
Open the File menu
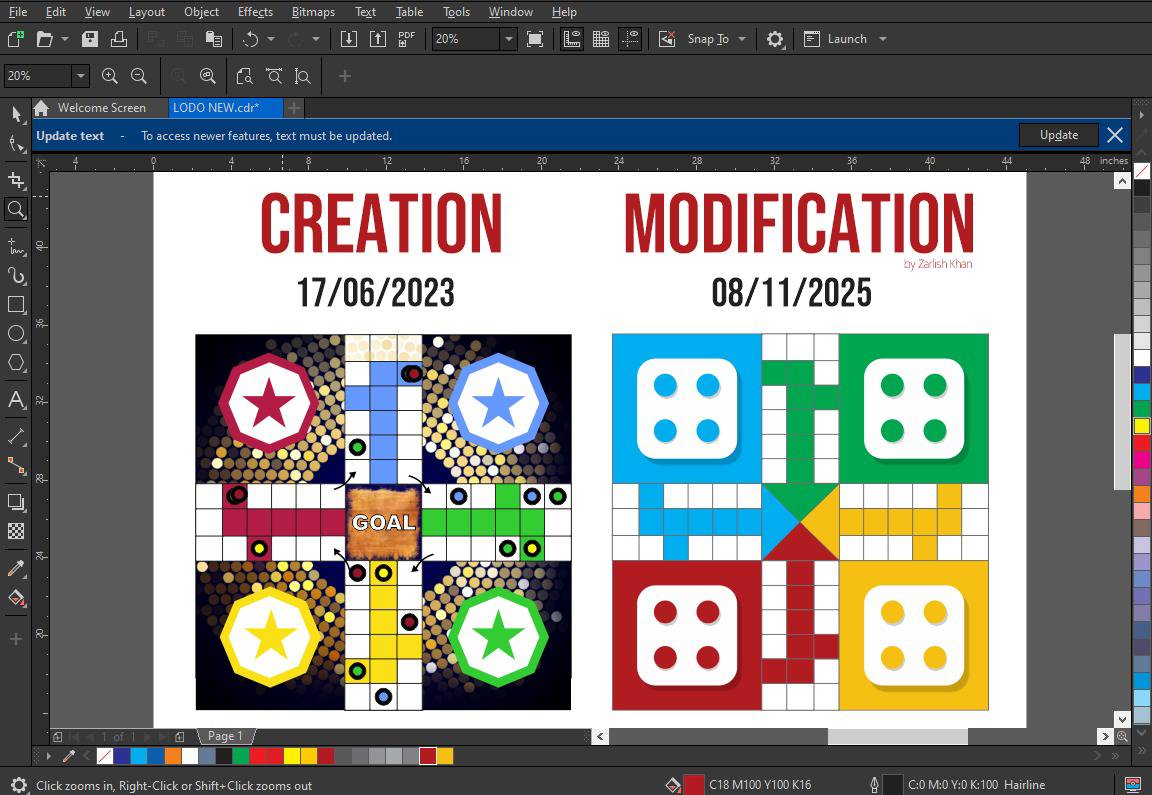(x=18, y=12)
